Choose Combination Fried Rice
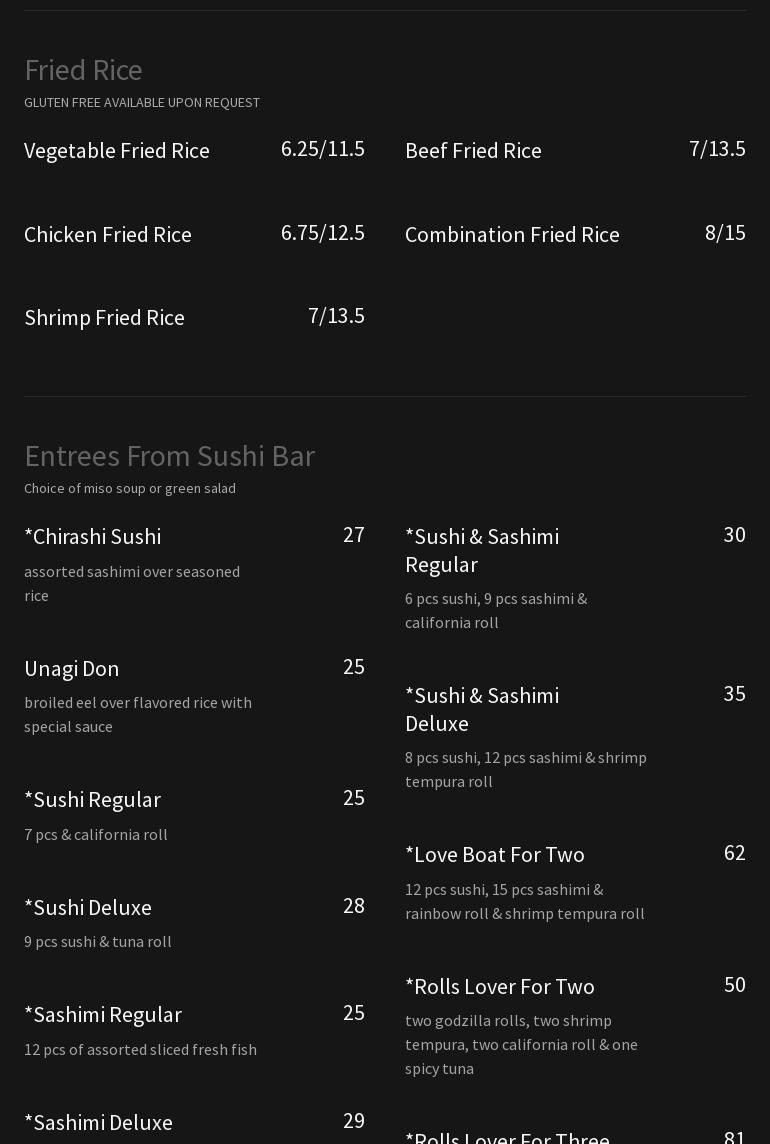The image size is (770, 1144). coord(512,234)
